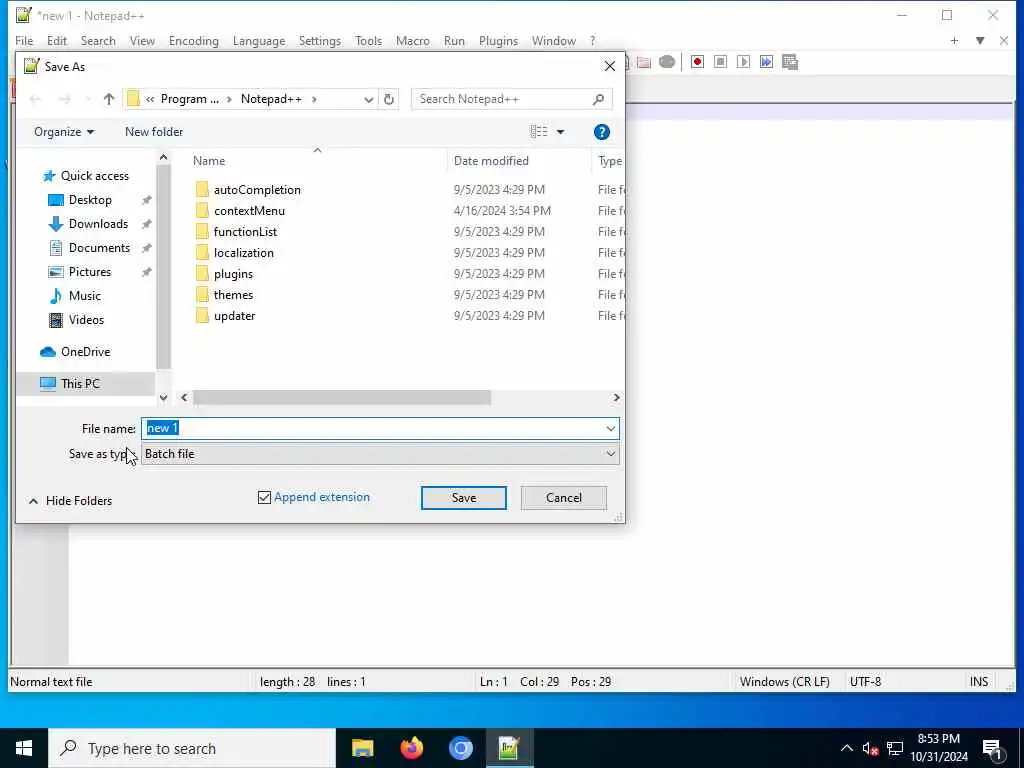The image size is (1024, 768).
Task: Click the horizontal scrollbar thumb in file list
Action: tap(342, 398)
